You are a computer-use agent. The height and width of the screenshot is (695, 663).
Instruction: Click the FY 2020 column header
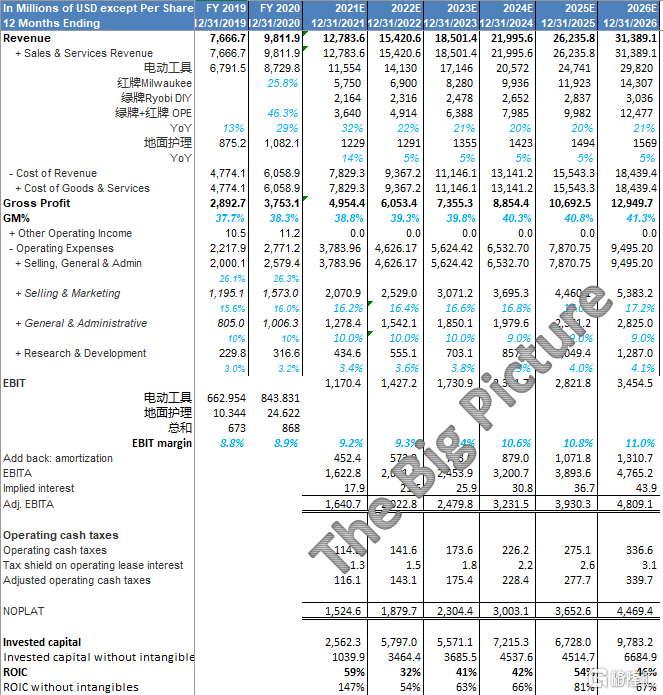click(x=280, y=8)
